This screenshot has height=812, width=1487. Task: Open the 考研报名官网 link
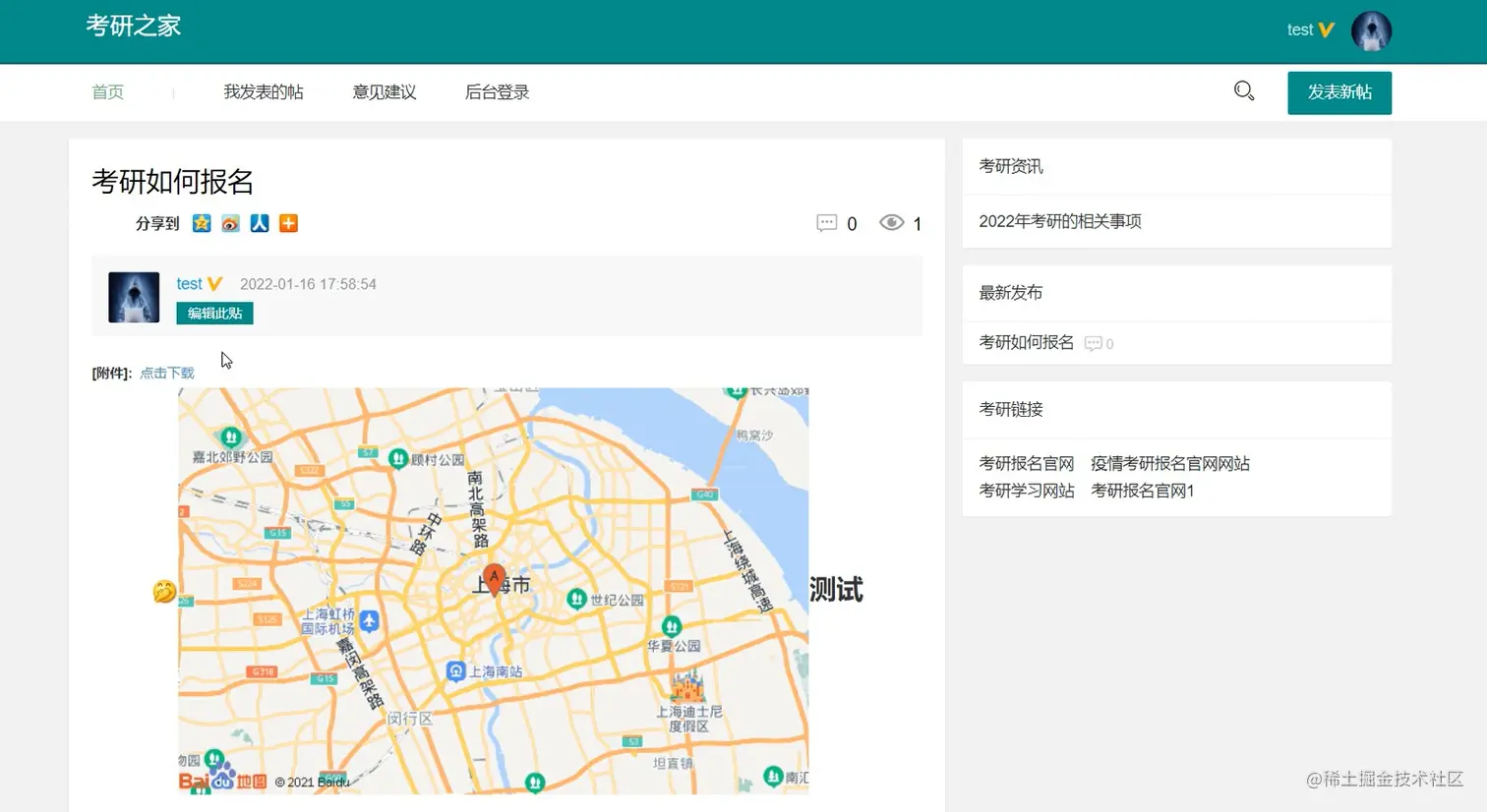tap(1026, 463)
